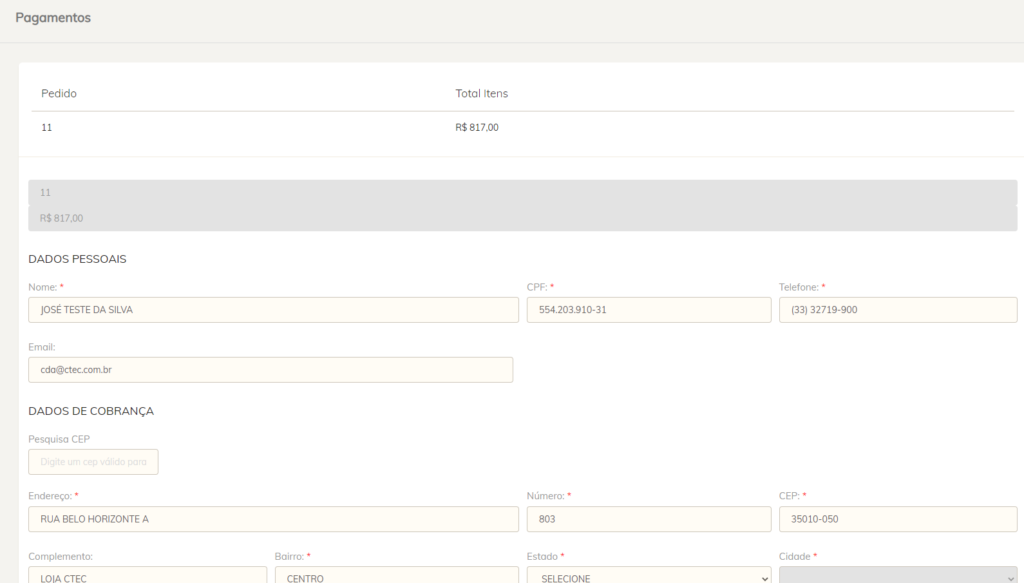Viewport: 1024px width, 583px height.
Task: Open the Cidade dropdown
Action: pos(898,575)
